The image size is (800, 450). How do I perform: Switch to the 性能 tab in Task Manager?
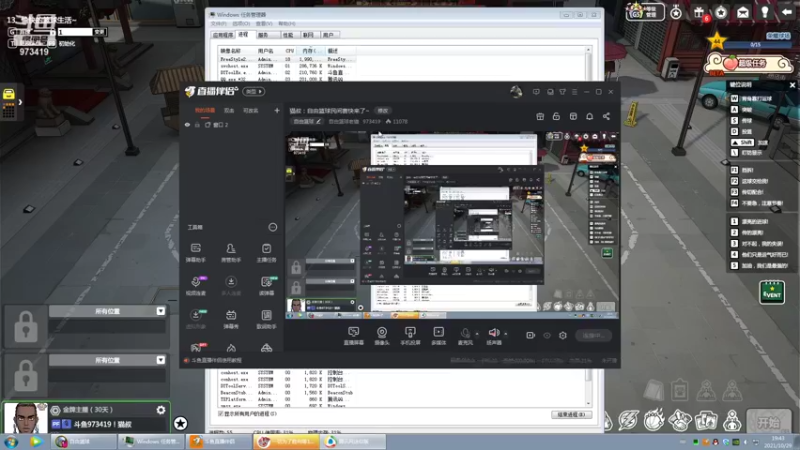pos(288,35)
